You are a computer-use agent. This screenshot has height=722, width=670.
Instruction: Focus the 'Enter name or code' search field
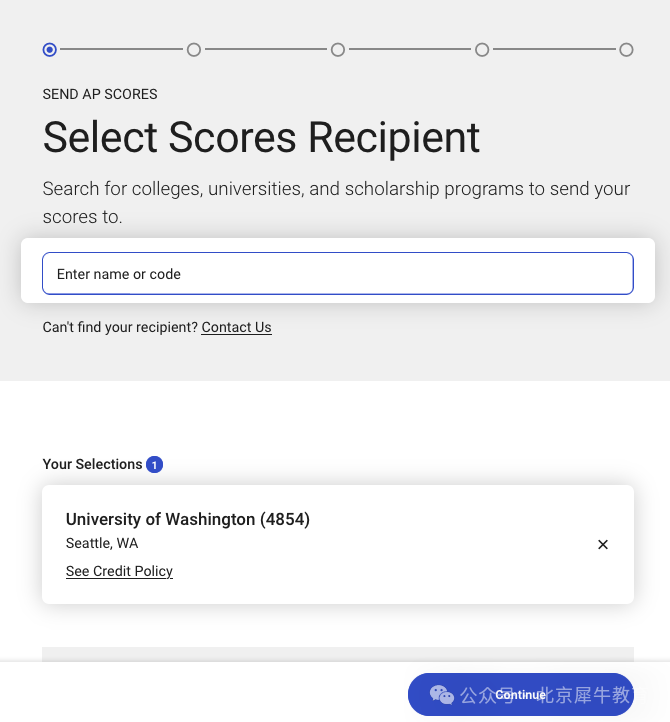(338, 274)
